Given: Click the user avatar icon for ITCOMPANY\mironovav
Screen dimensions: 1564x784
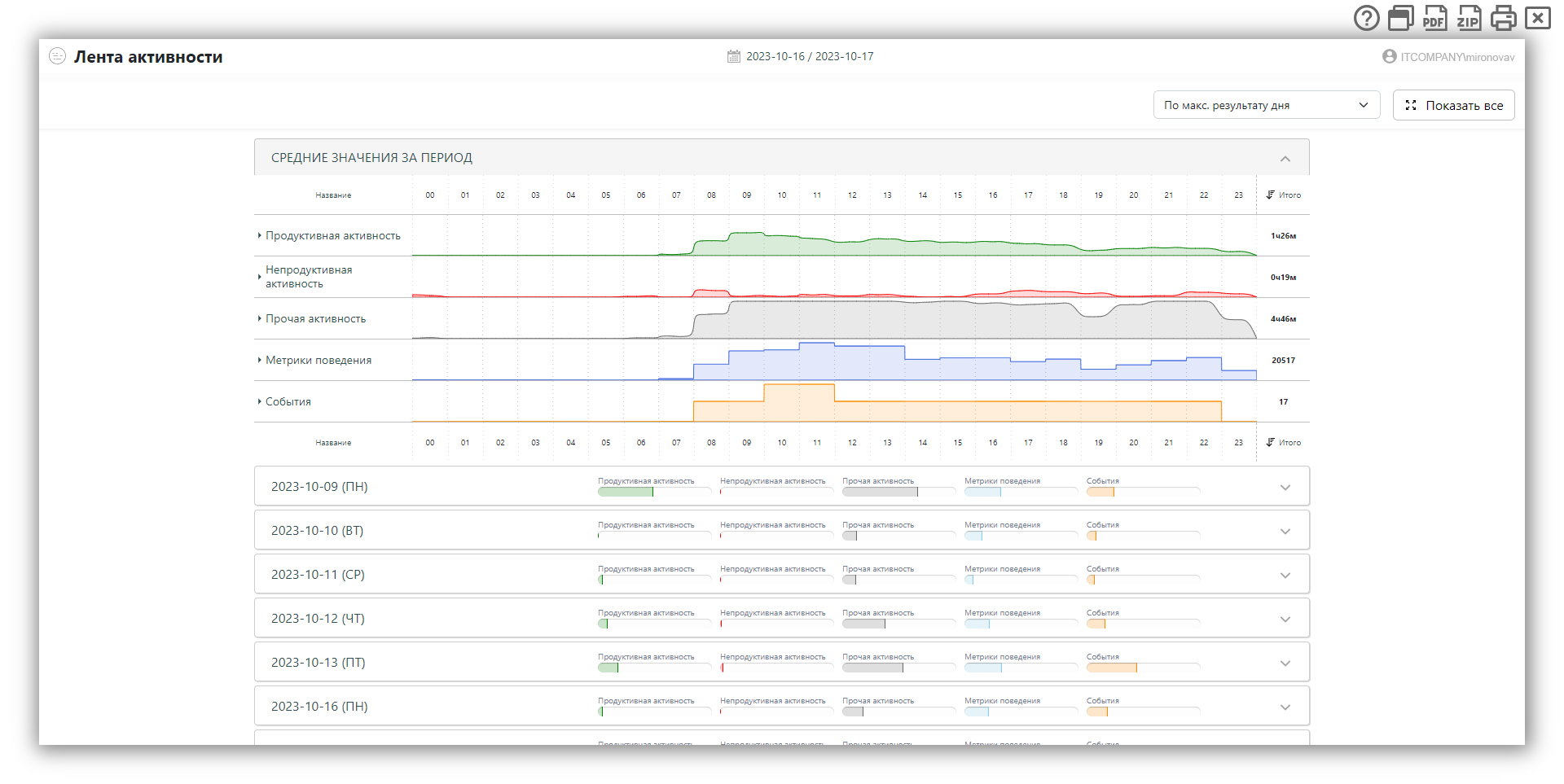Looking at the screenshot, I should (x=1389, y=57).
